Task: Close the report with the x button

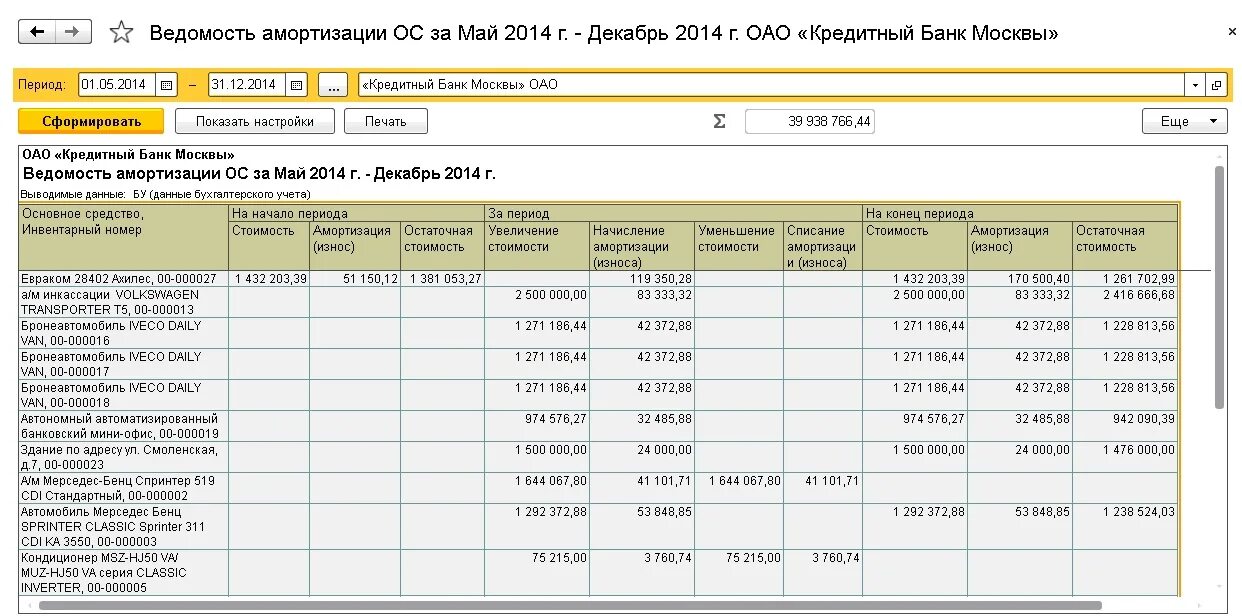Action: 1231,32
